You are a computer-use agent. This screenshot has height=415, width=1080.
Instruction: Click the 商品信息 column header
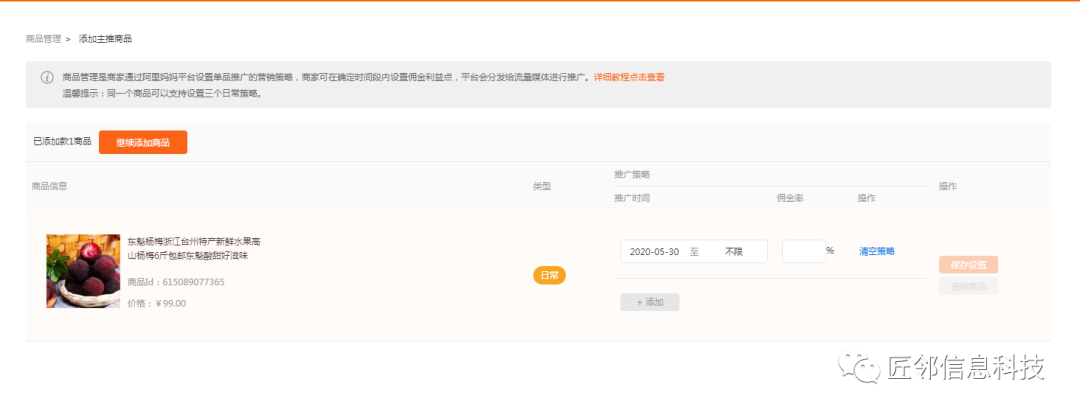coord(49,186)
